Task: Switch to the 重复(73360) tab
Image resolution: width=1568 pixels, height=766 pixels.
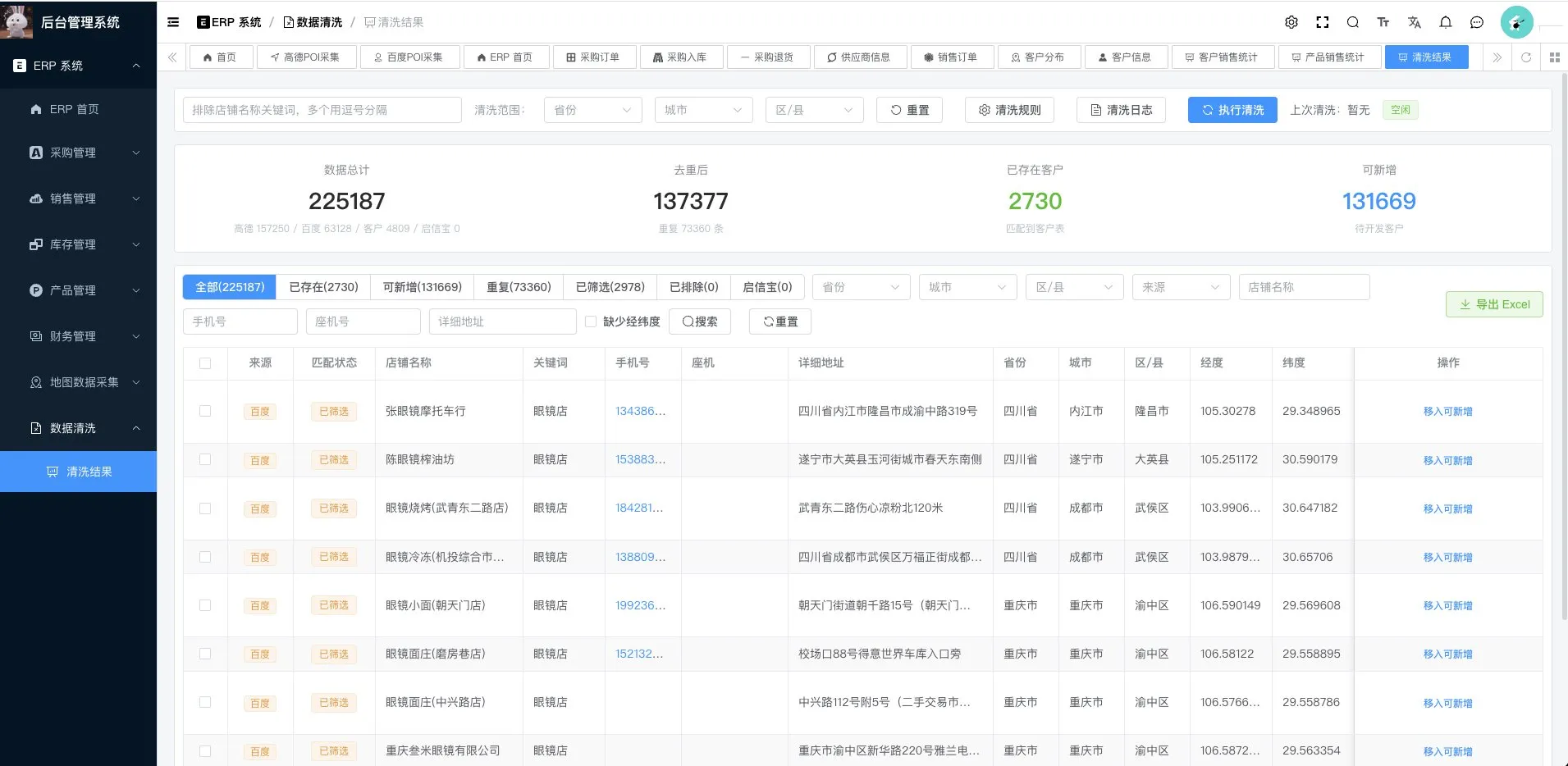Action: (x=519, y=287)
